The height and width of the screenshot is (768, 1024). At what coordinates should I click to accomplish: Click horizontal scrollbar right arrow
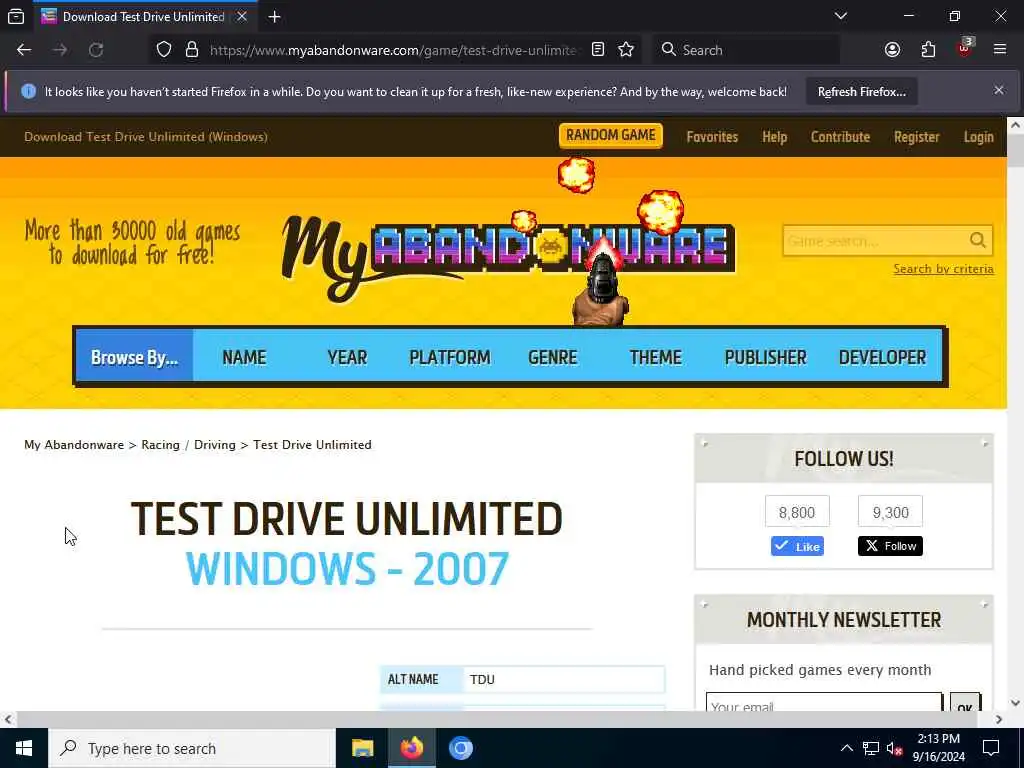pyautogui.click(x=999, y=719)
